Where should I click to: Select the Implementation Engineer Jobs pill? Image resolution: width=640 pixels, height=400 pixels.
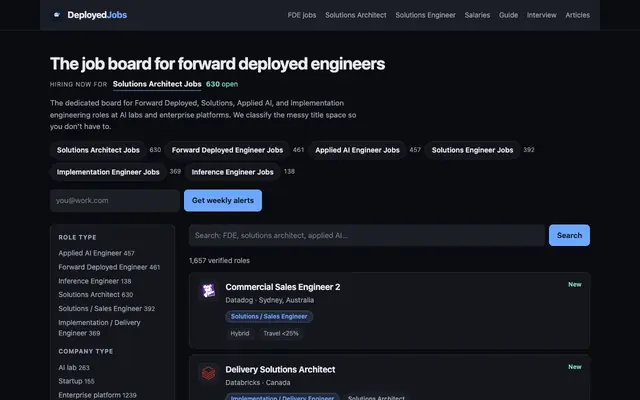point(108,172)
